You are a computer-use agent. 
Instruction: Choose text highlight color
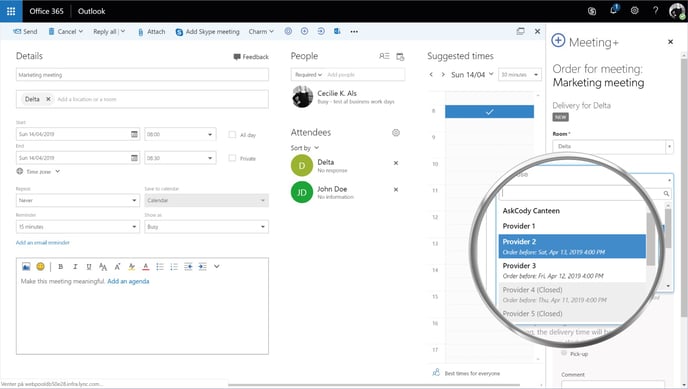(132, 267)
